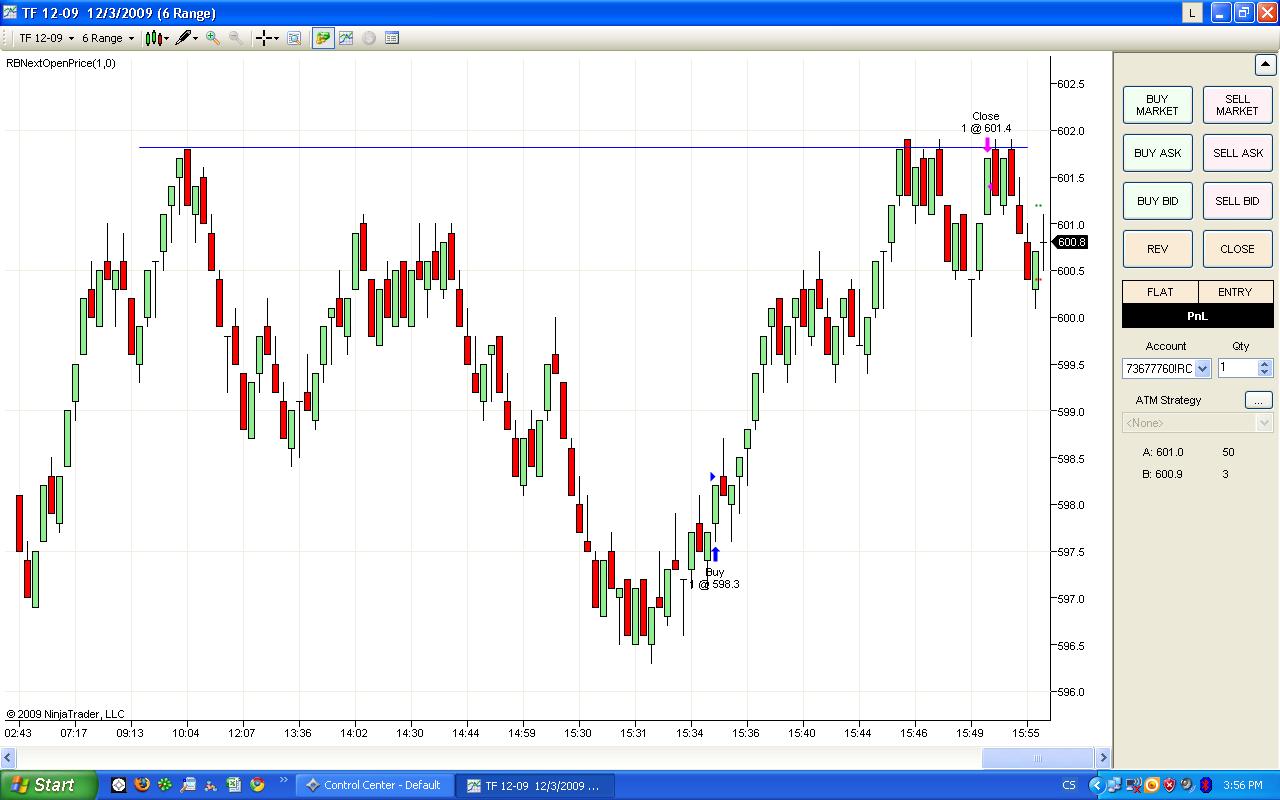Click the greyed Strategies icon in toolbar
This screenshot has height=800, width=1280.
click(x=369, y=38)
